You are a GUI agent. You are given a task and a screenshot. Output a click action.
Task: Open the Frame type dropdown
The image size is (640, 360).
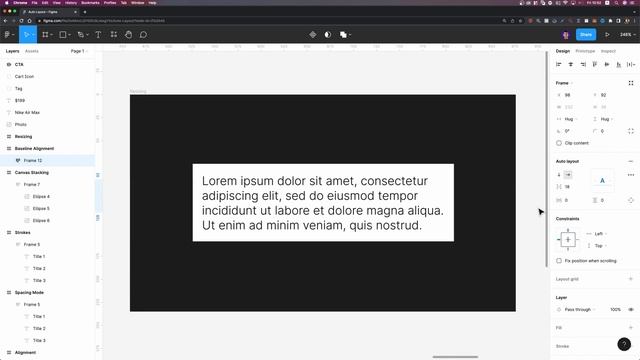pos(564,83)
